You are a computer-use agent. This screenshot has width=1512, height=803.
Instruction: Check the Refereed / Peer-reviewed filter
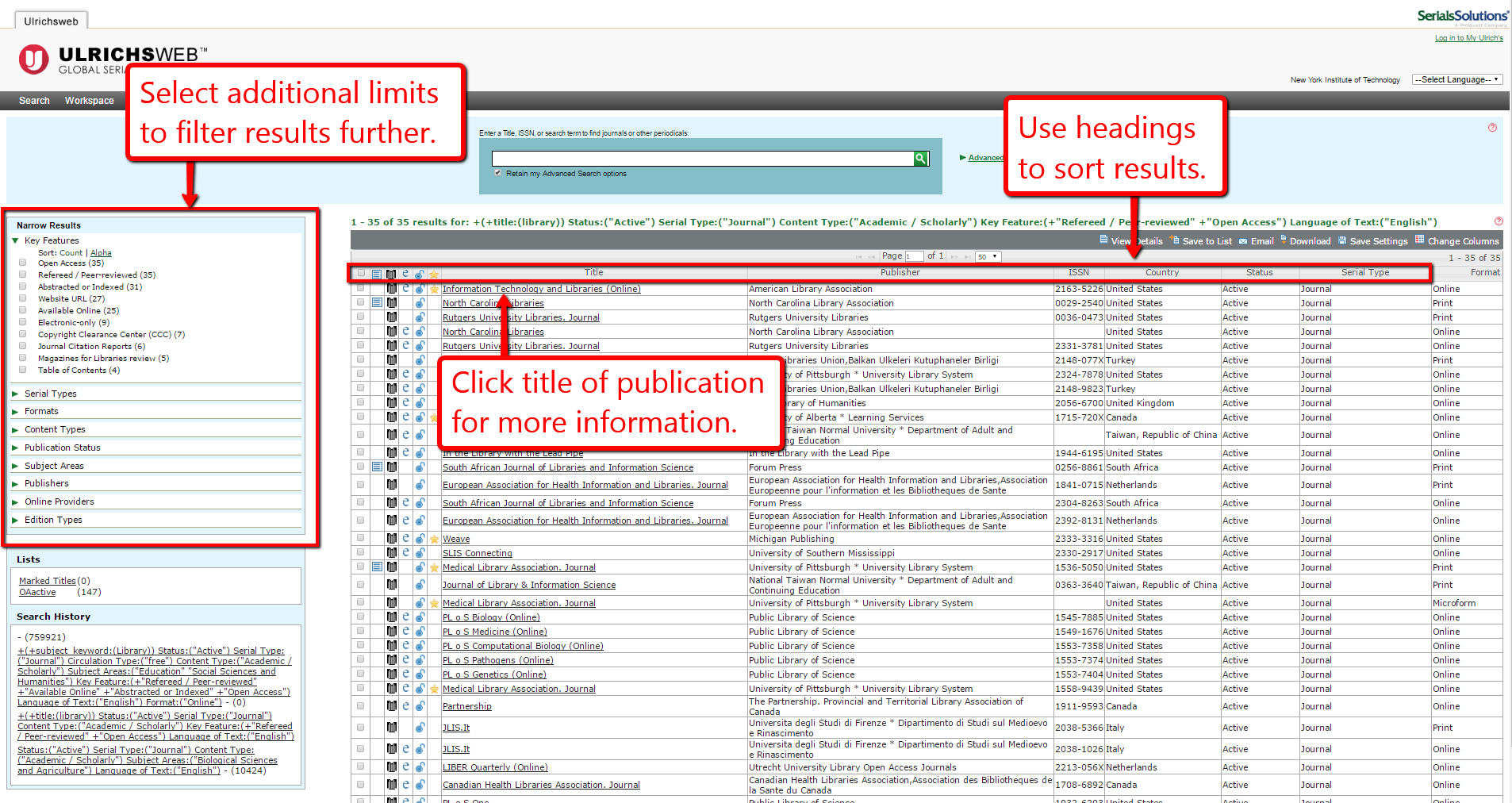click(22, 275)
